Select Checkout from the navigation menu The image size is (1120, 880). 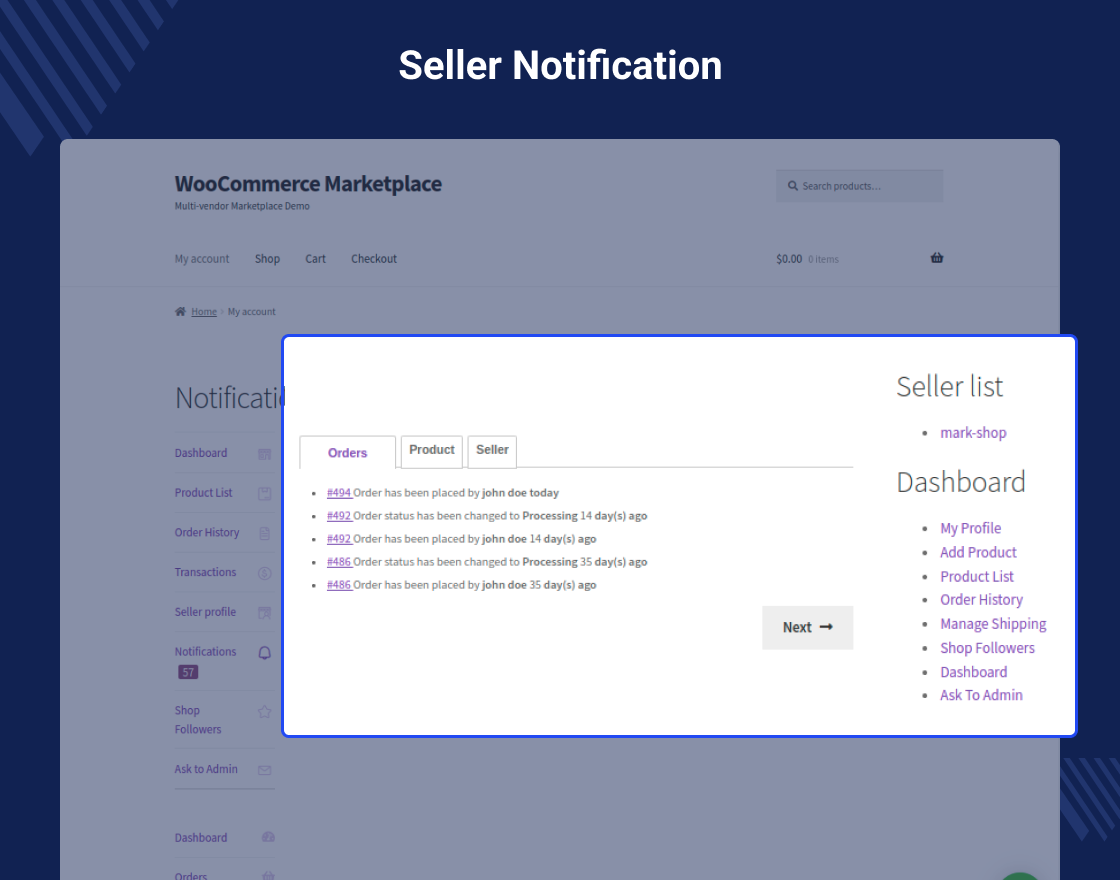373,258
